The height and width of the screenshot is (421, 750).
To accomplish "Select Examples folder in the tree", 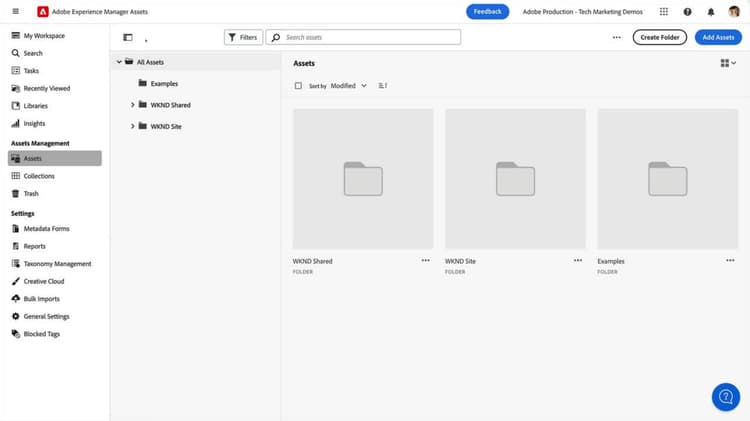I will tap(164, 84).
